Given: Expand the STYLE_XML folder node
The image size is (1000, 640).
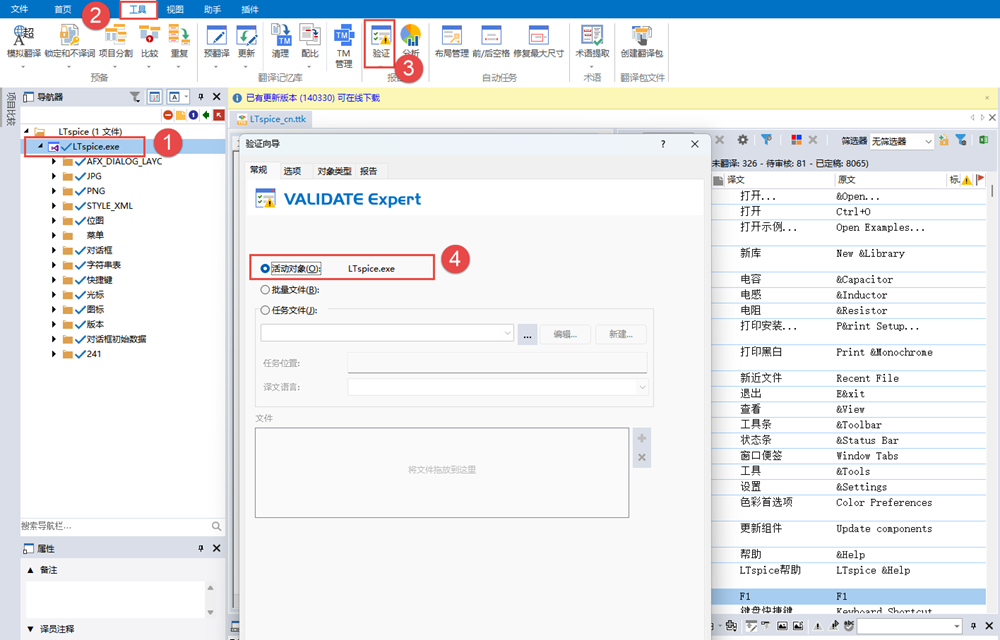Looking at the screenshot, I should tap(54, 206).
